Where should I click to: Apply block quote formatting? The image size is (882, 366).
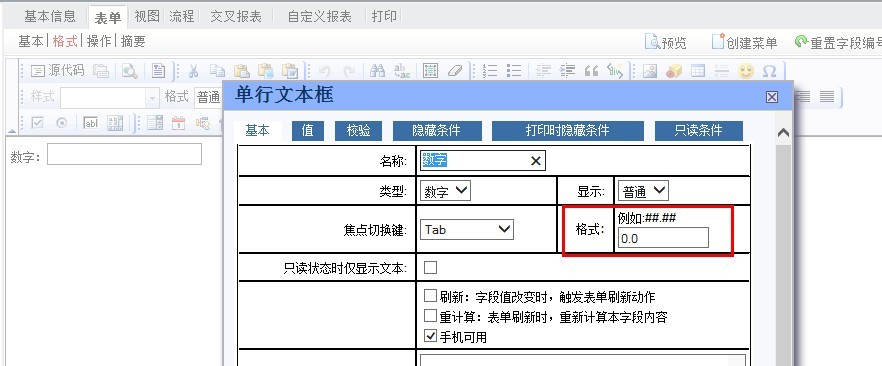591,71
